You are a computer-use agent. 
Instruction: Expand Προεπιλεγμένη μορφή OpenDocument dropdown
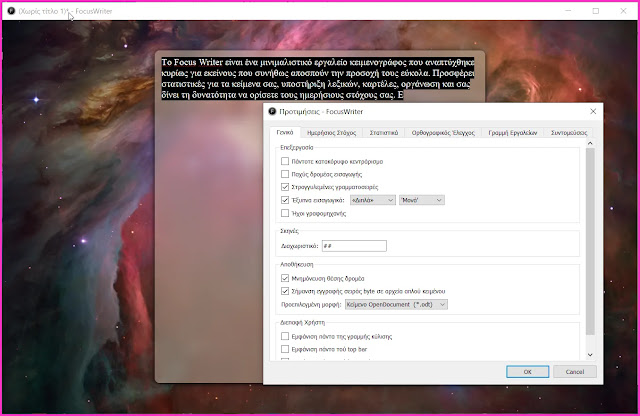click(x=396, y=305)
